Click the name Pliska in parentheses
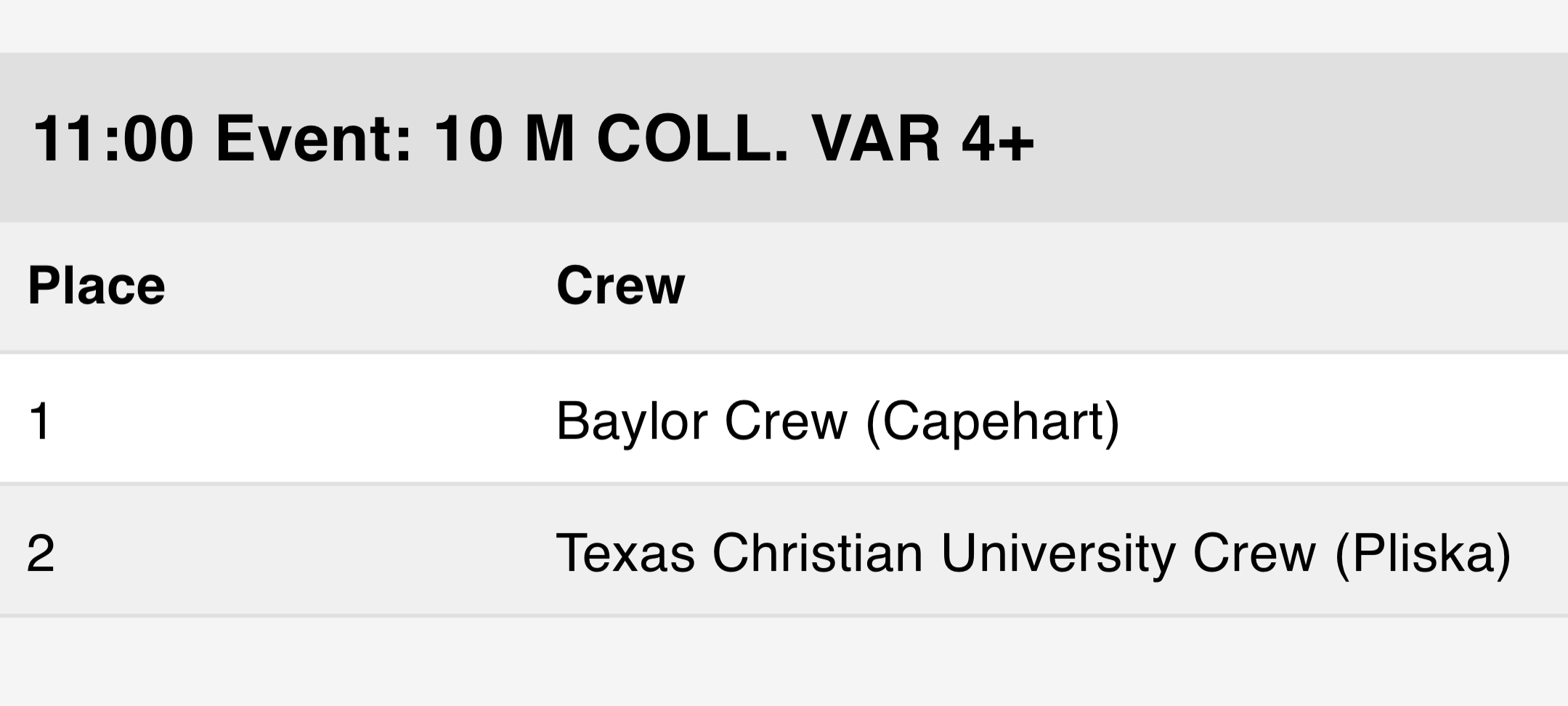This screenshot has width=1568, height=706. click(1423, 553)
